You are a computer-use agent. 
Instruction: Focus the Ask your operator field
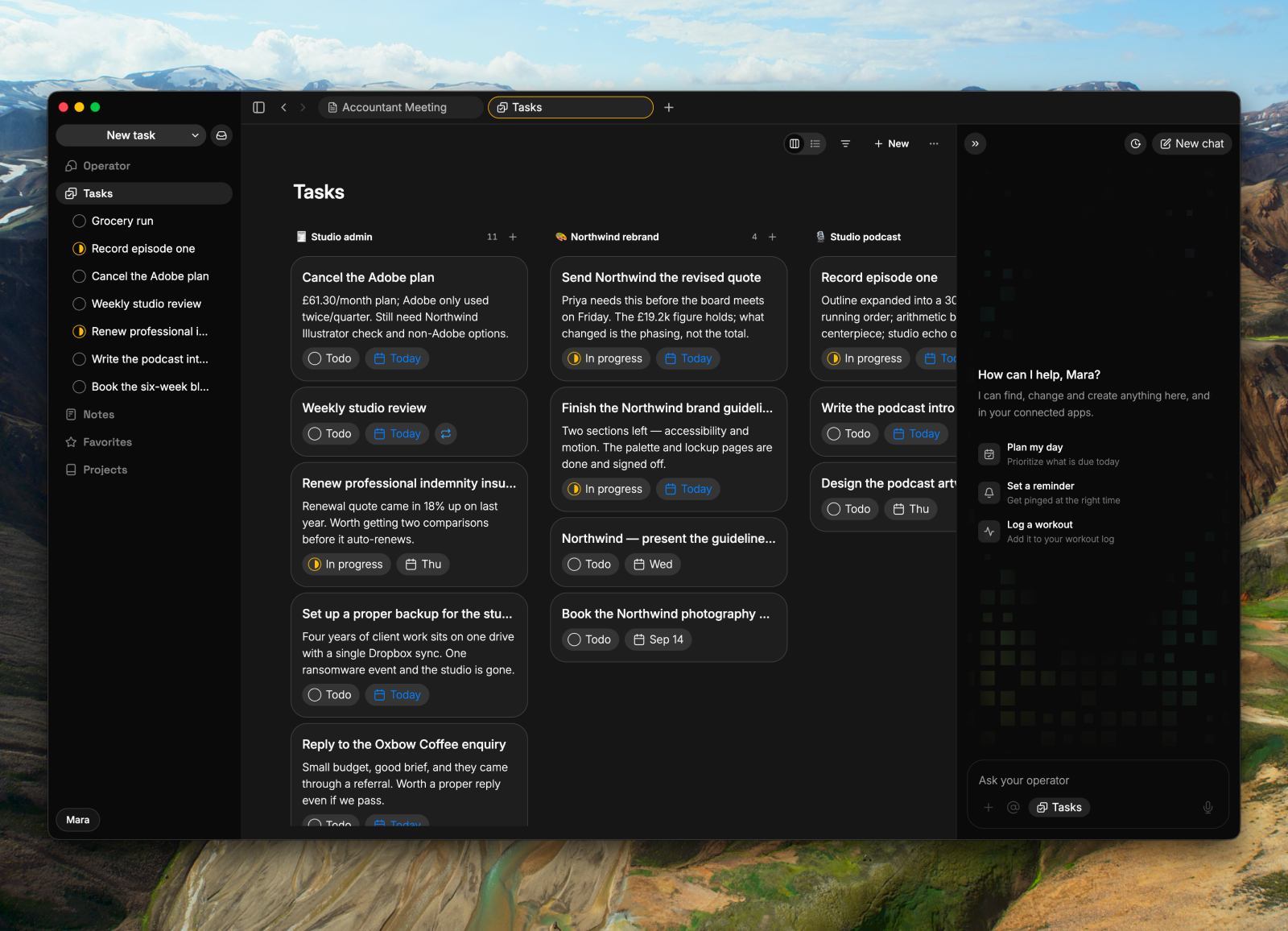pyautogui.click(x=1098, y=780)
